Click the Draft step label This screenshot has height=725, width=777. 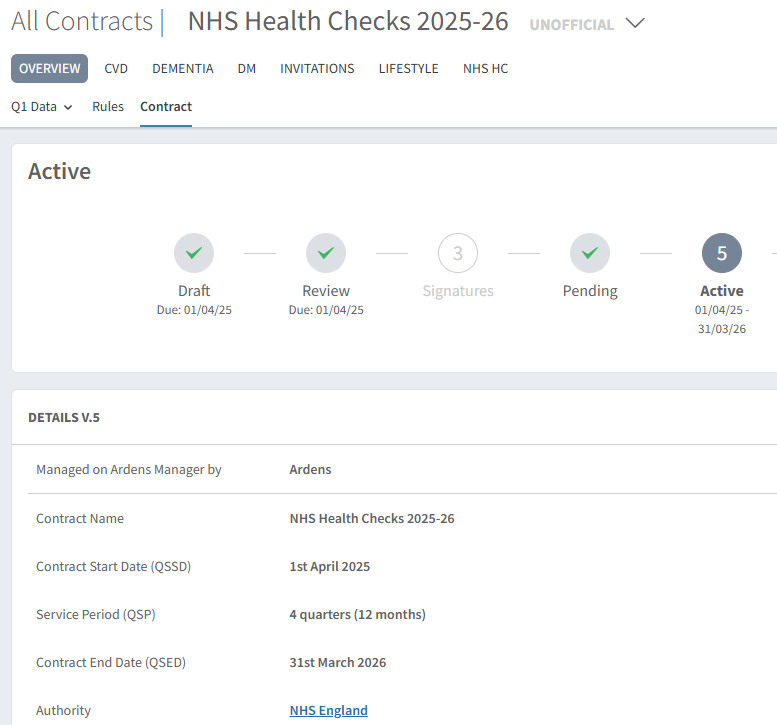pos(194,290)
